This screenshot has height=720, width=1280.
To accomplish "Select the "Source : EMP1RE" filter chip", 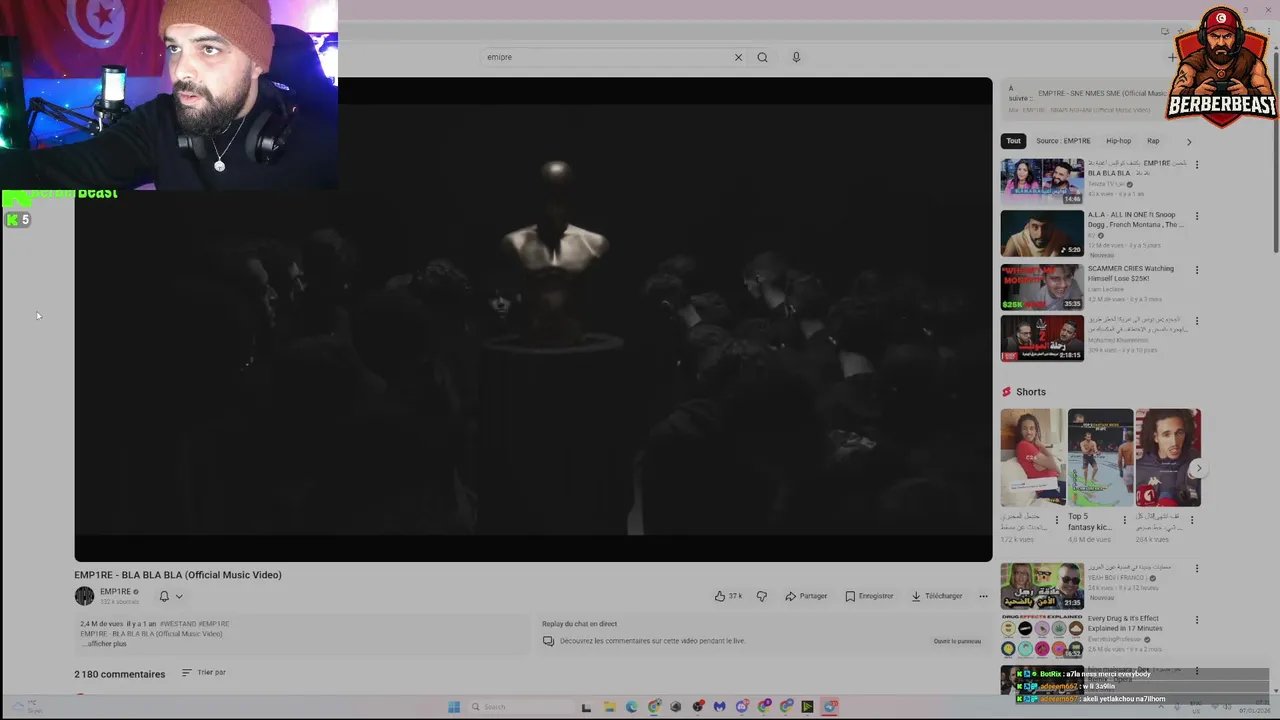I will [1063, 141].
